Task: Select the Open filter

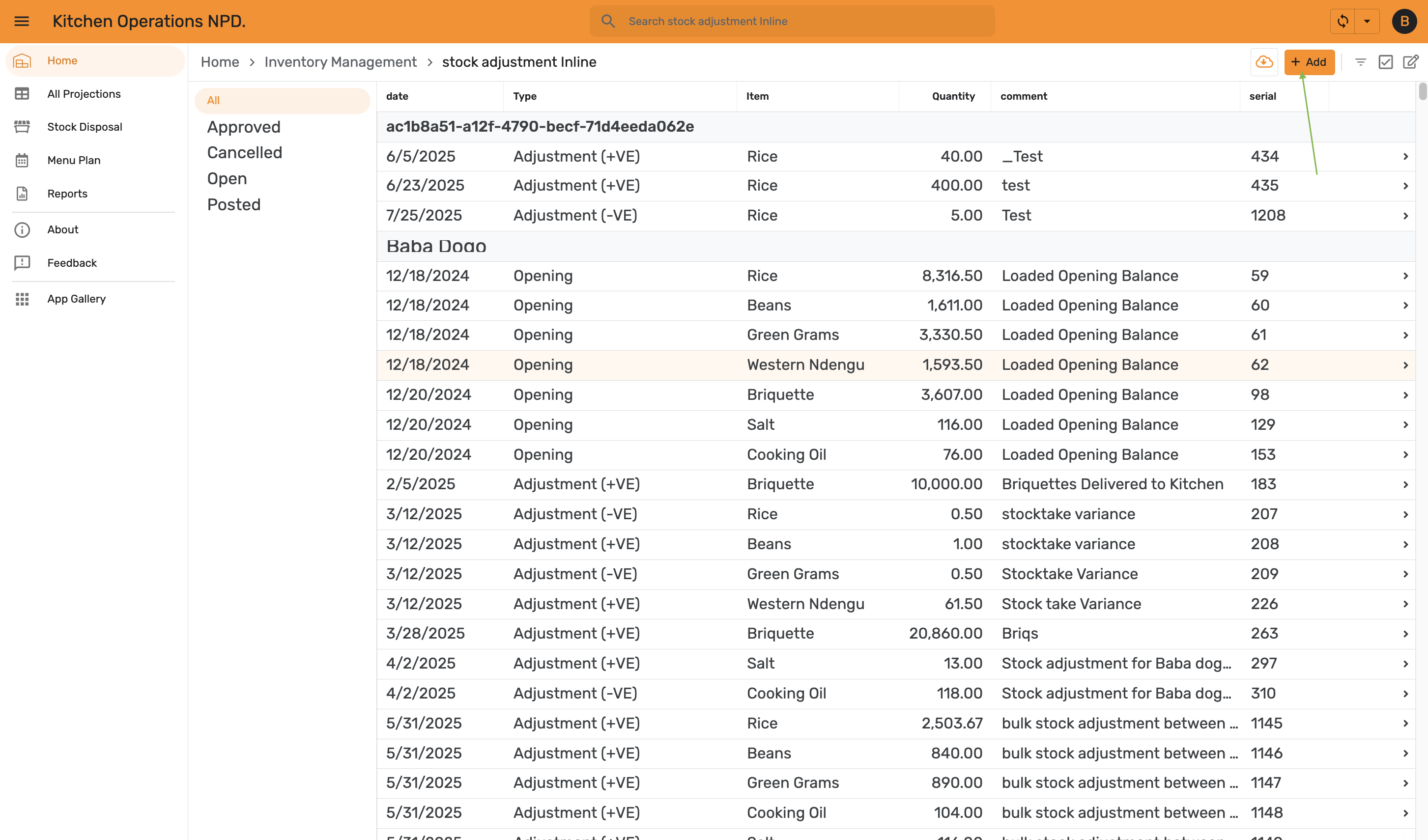Action: 227,178
